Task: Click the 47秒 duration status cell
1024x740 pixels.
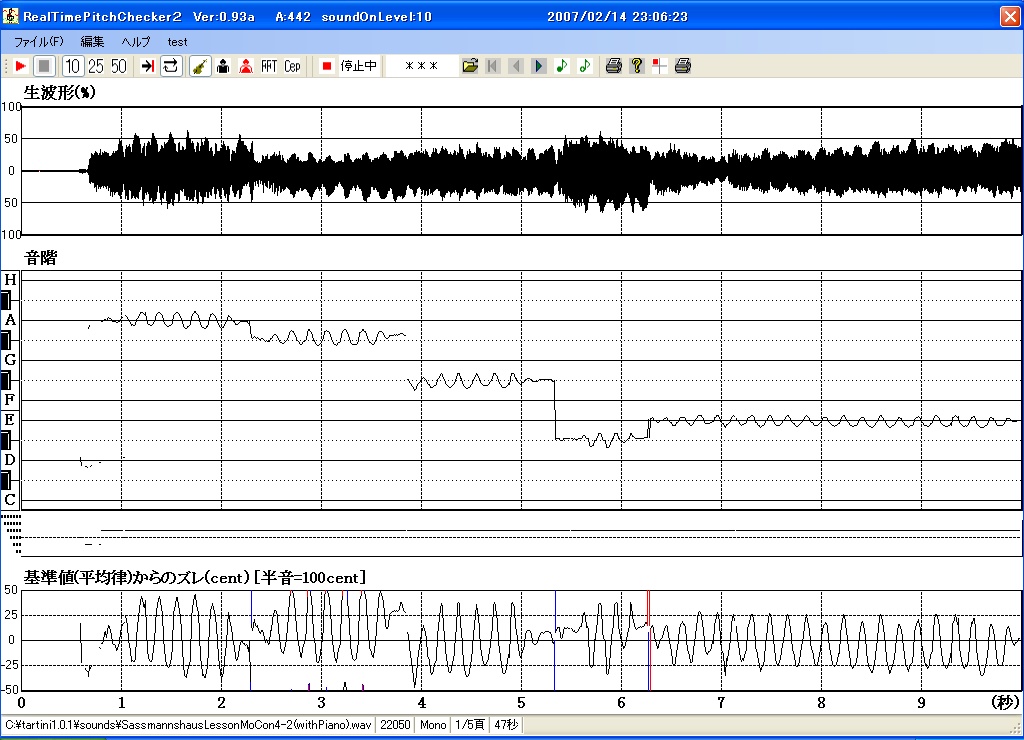Action: (x=506, y=725)
